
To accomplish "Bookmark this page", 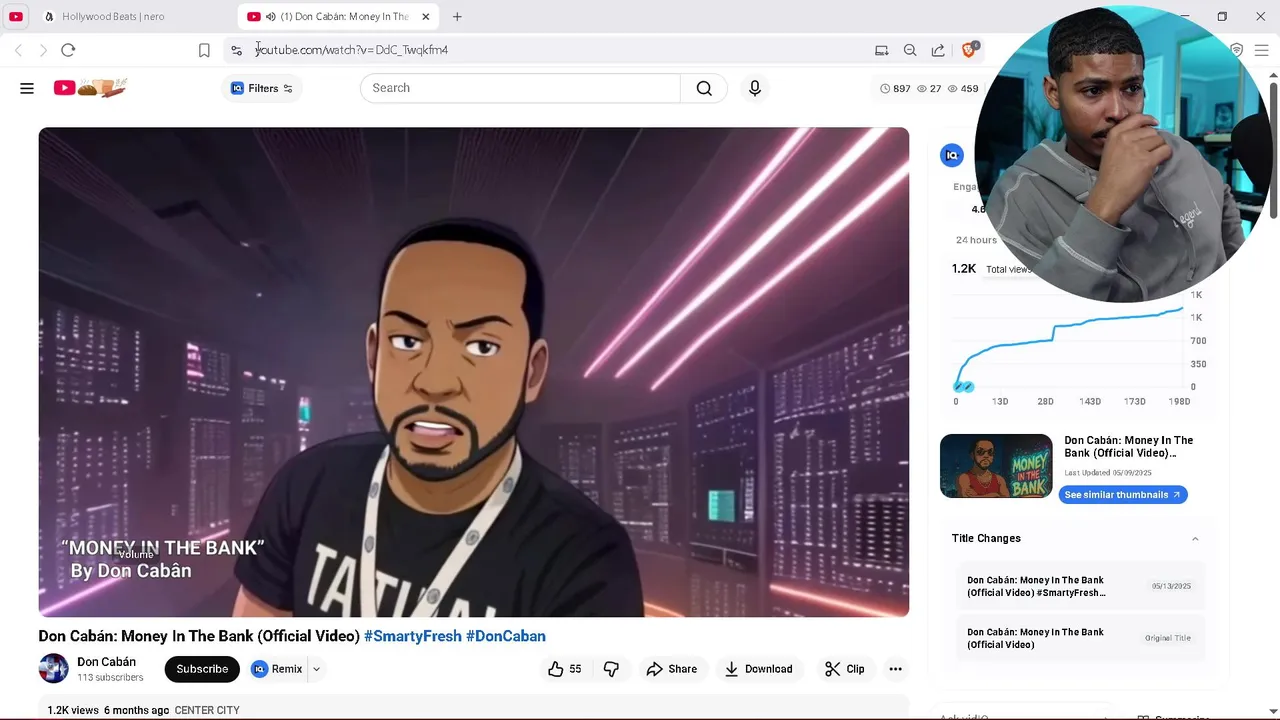I will pos(204,50).
